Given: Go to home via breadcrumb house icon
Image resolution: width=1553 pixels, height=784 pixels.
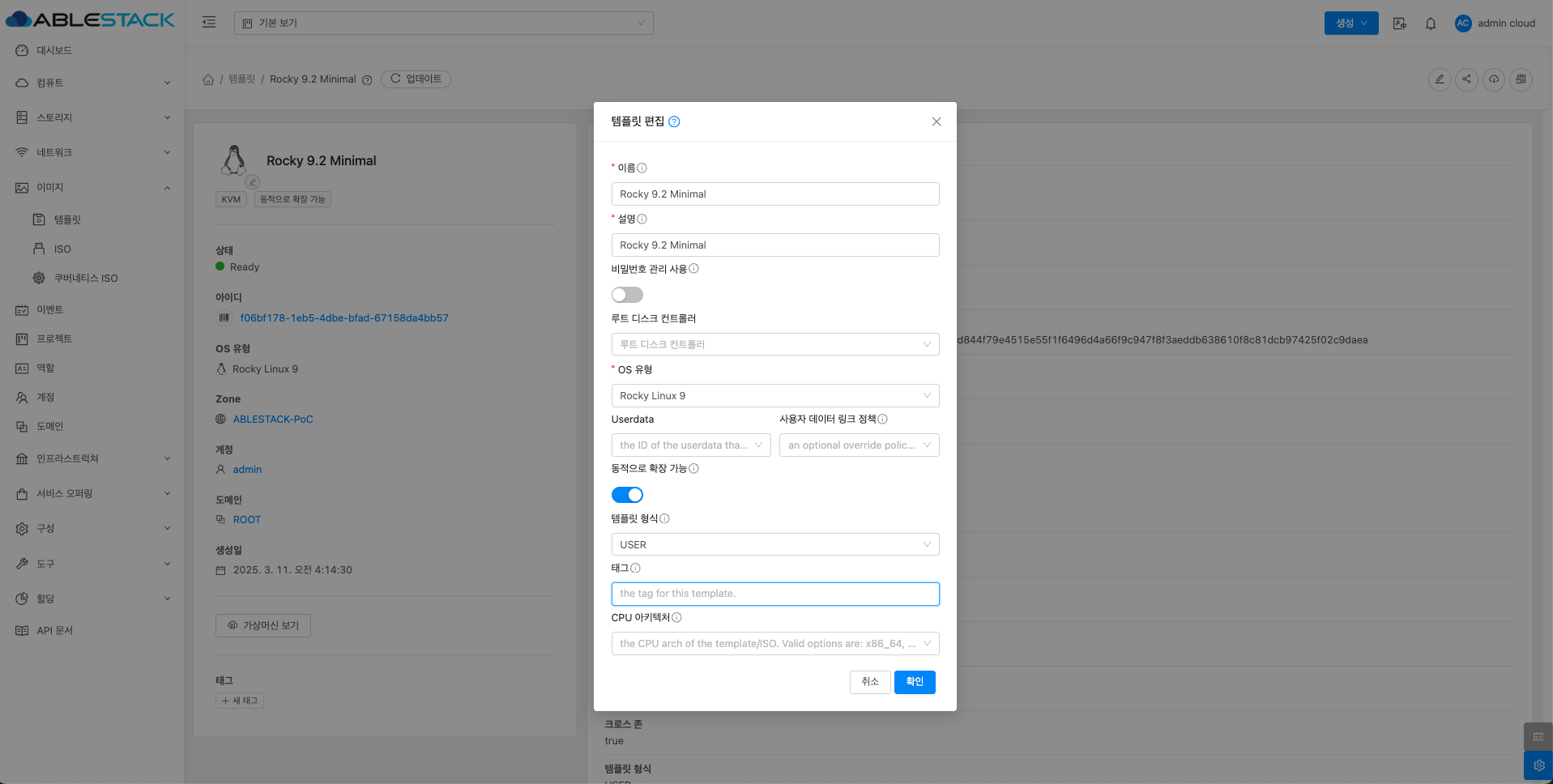Looking at the screenshot, I should tap(208, 79).
